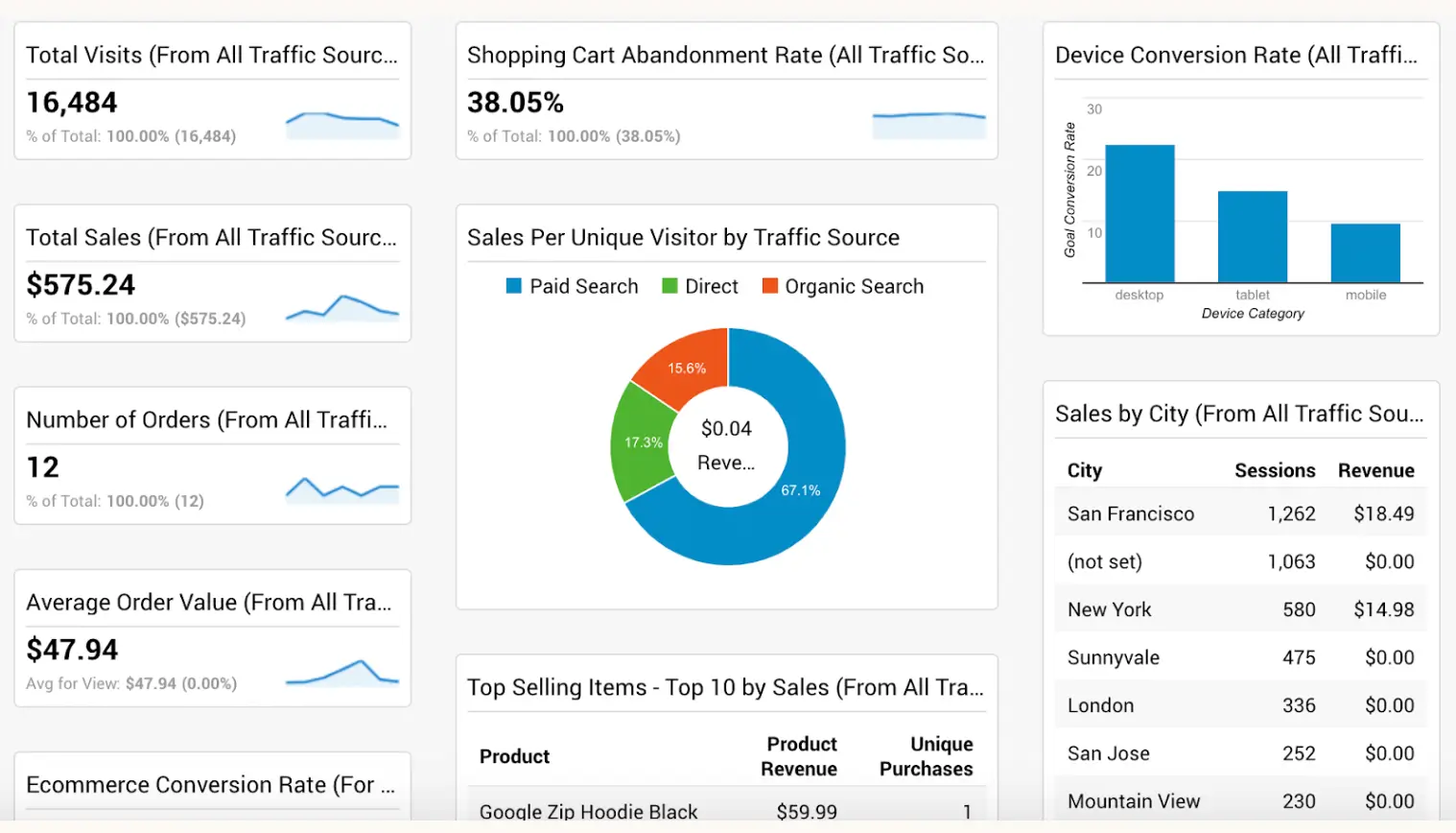Click the Google Zip Hoodie Black product entry

click(x=588, y=812)
